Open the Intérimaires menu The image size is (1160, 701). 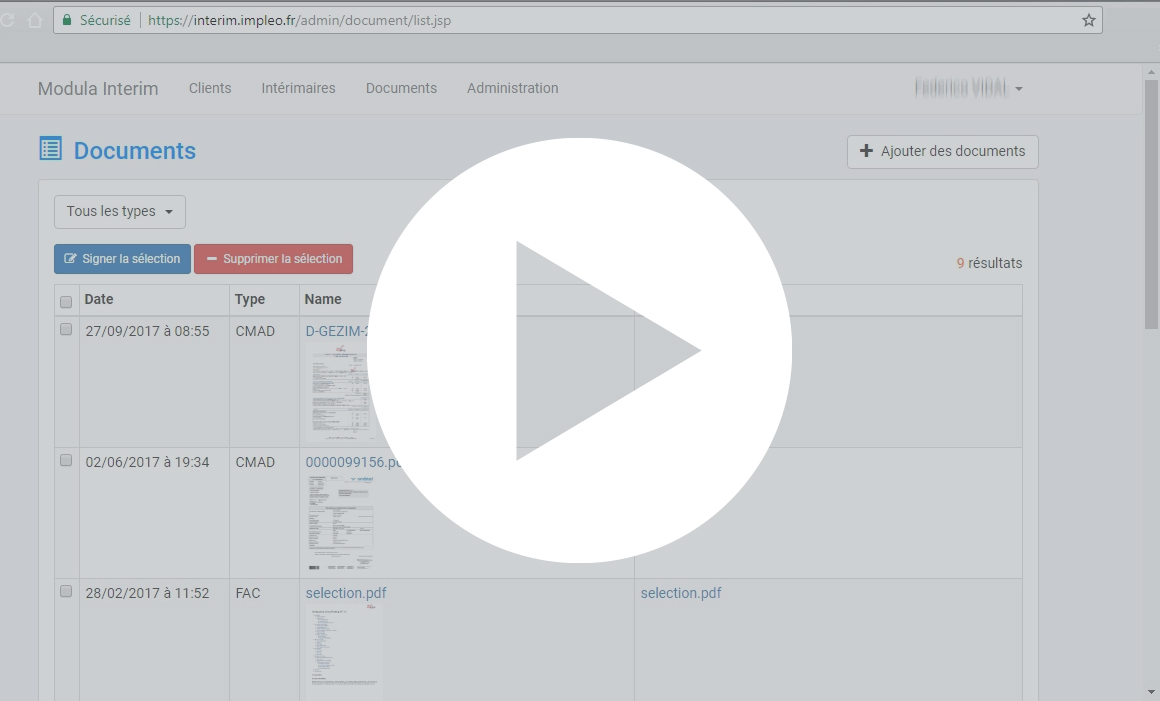[298, 88]
